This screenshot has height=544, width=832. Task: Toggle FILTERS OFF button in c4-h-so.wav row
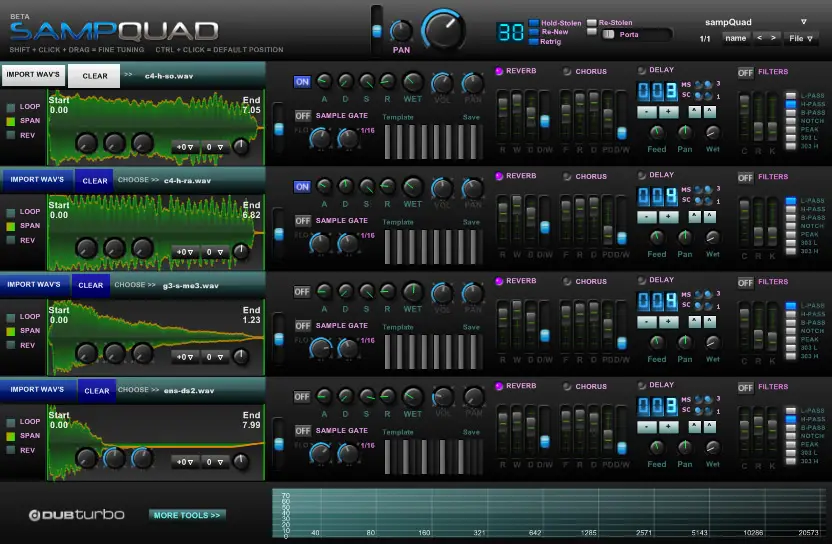[746, 73]
